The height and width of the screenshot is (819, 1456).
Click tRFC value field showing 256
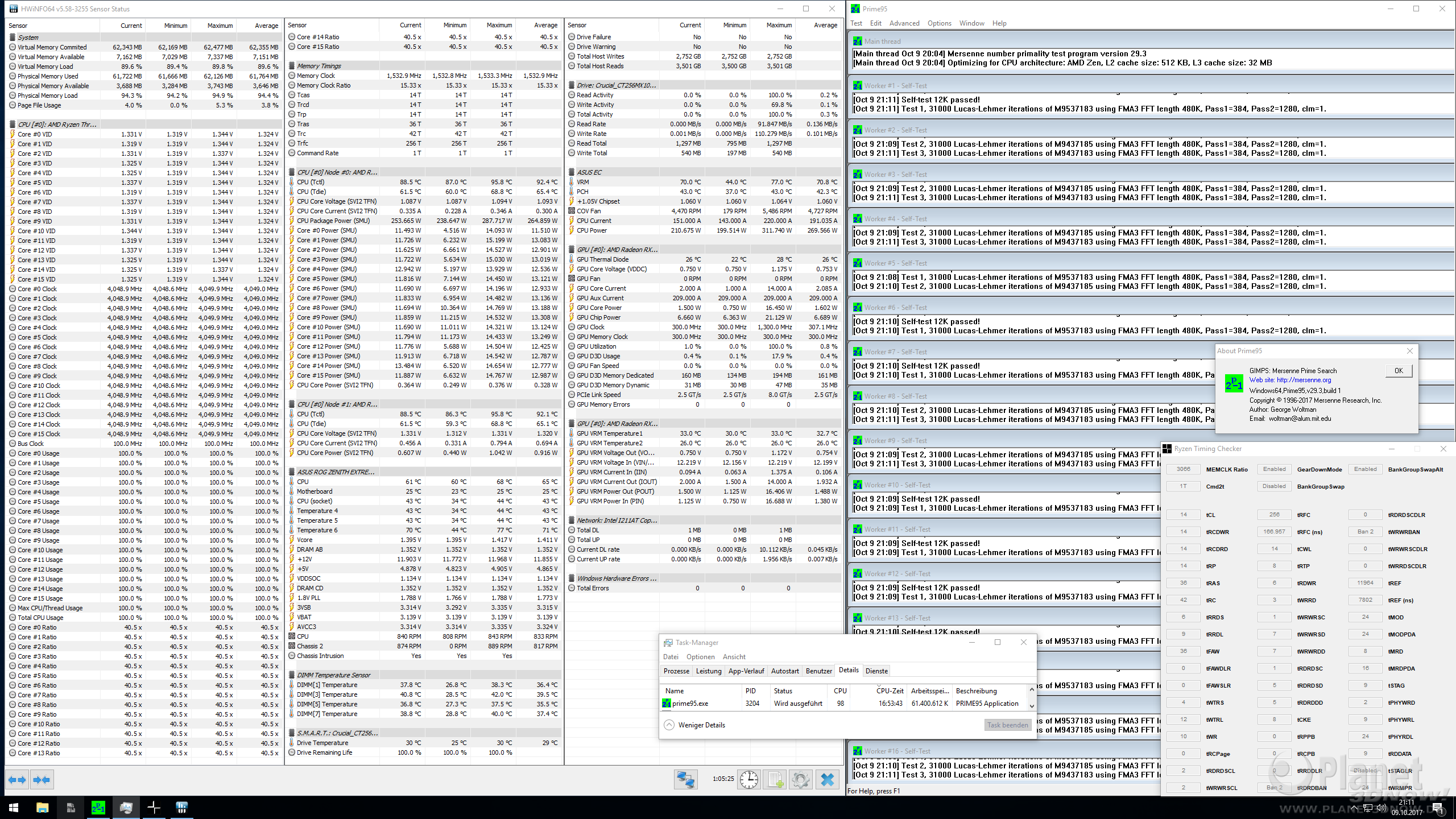click(x=1274, y=515)
